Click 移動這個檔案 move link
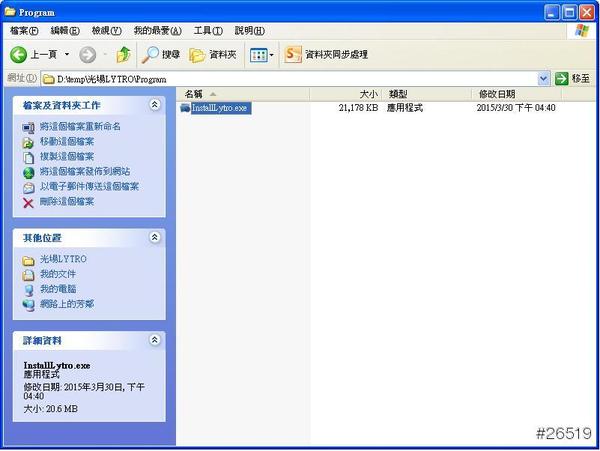Viewport: 600px width, 451px height. click(67, 142)
